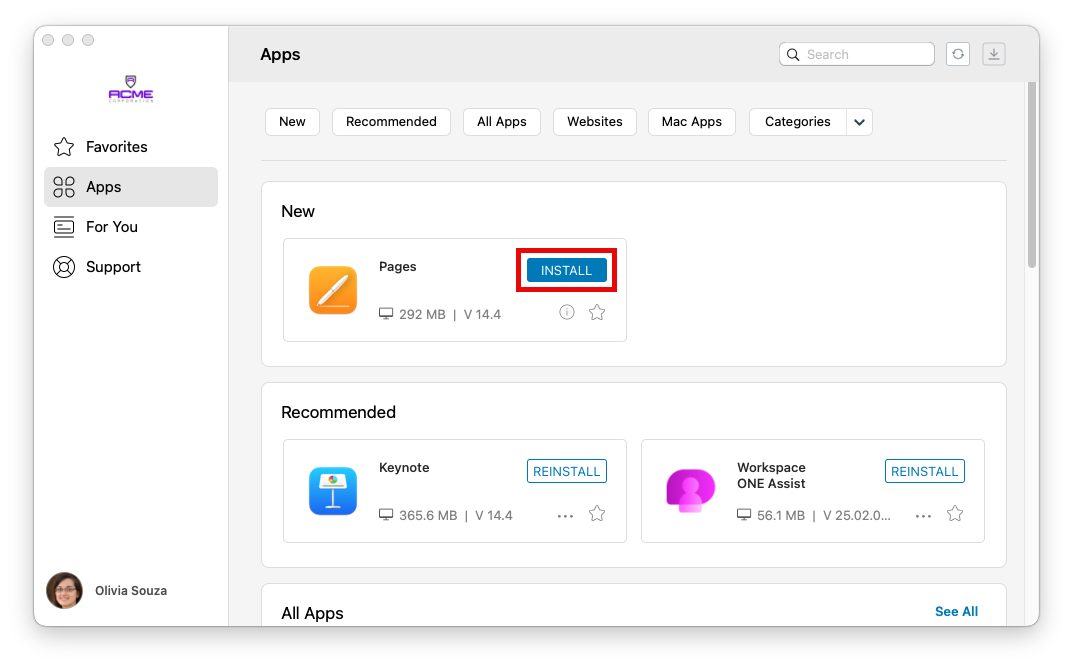This screenshot has width=1073, height=668.
Task: Switch to the Websites filter
Action: (x=594, y=121)
